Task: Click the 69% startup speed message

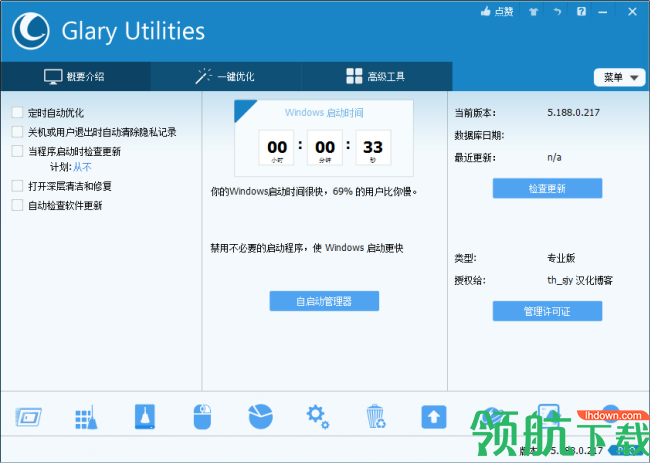Action: [314, 192]
